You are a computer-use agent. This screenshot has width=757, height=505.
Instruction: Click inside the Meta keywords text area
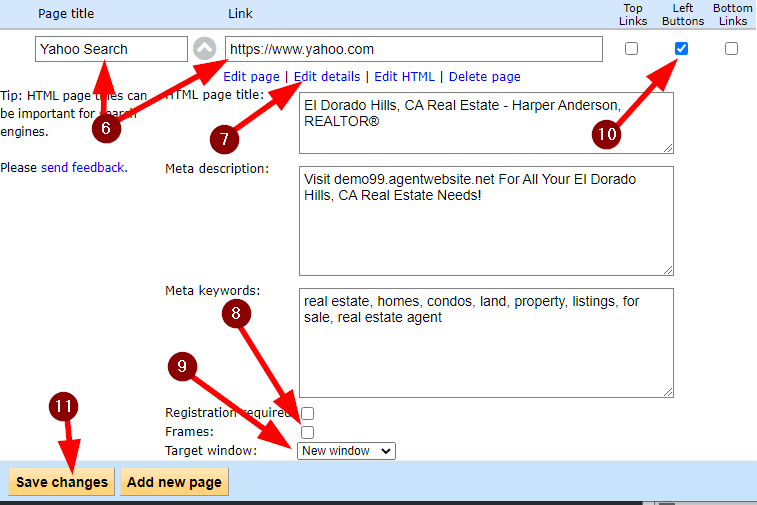(485, 342)
